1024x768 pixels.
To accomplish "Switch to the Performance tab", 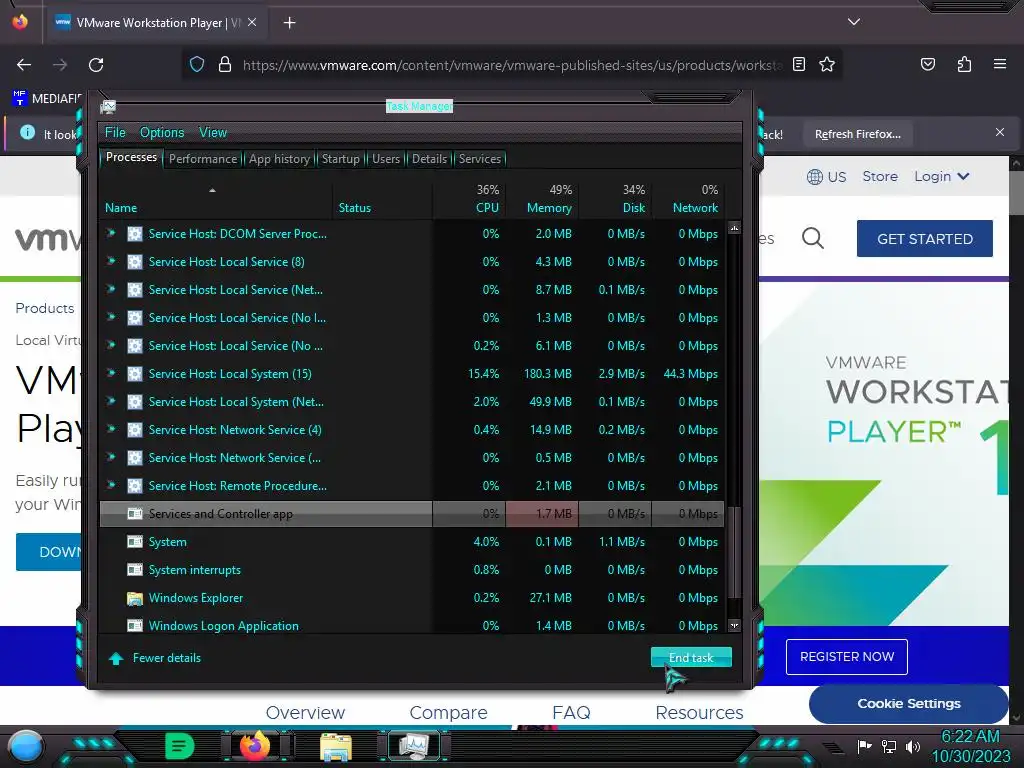I will 202,159.
